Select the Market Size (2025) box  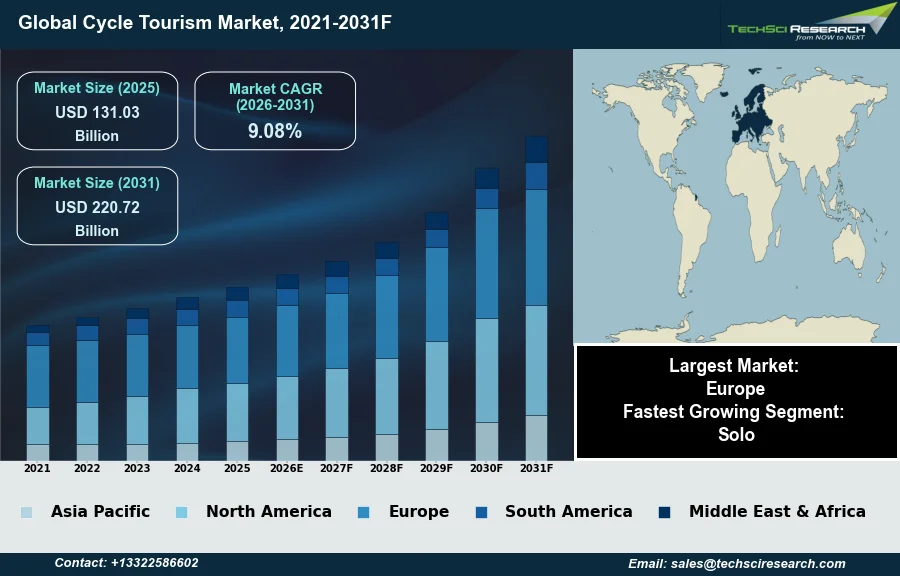click(x=97, y=111)
